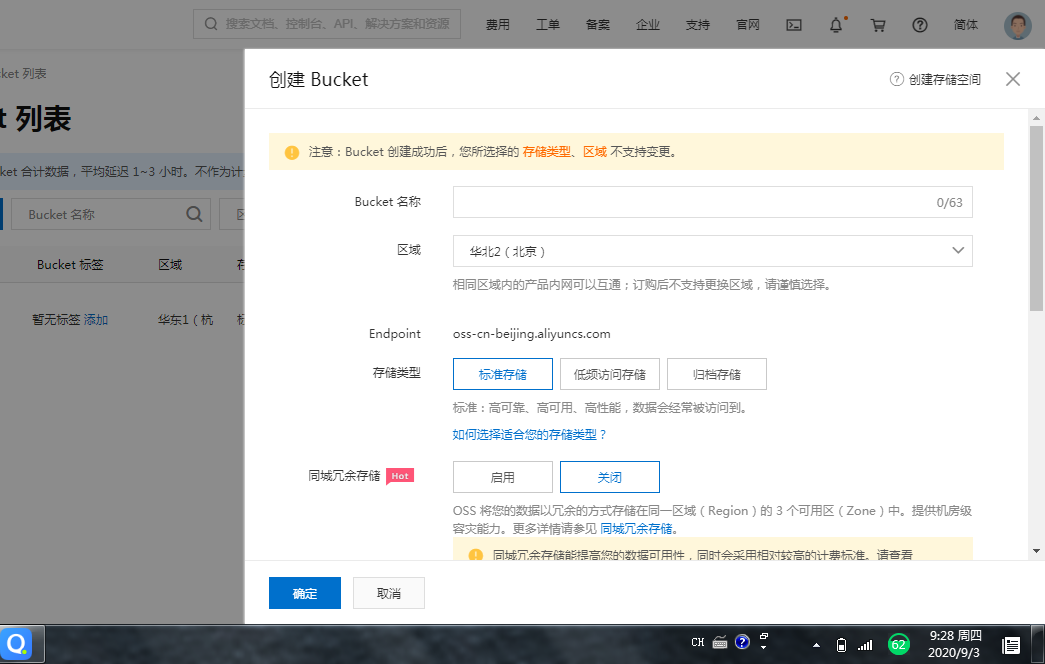
Task: Open the 同城冗余存储 documentation link
Action: pyautogui.click(x=636, y=529)
